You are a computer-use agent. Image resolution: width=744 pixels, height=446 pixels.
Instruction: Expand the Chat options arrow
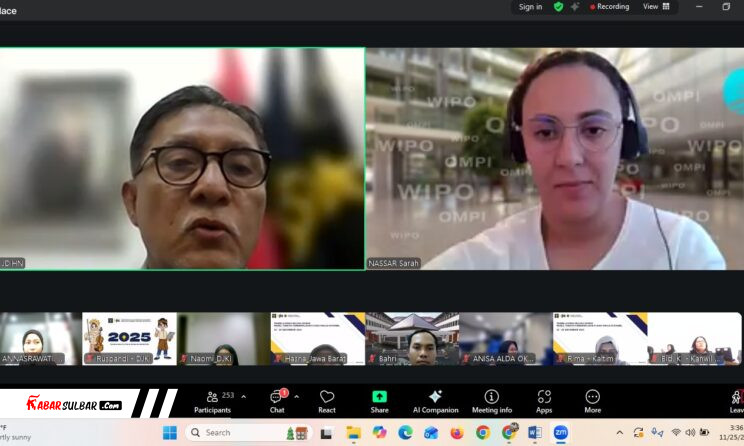(296, 396)
